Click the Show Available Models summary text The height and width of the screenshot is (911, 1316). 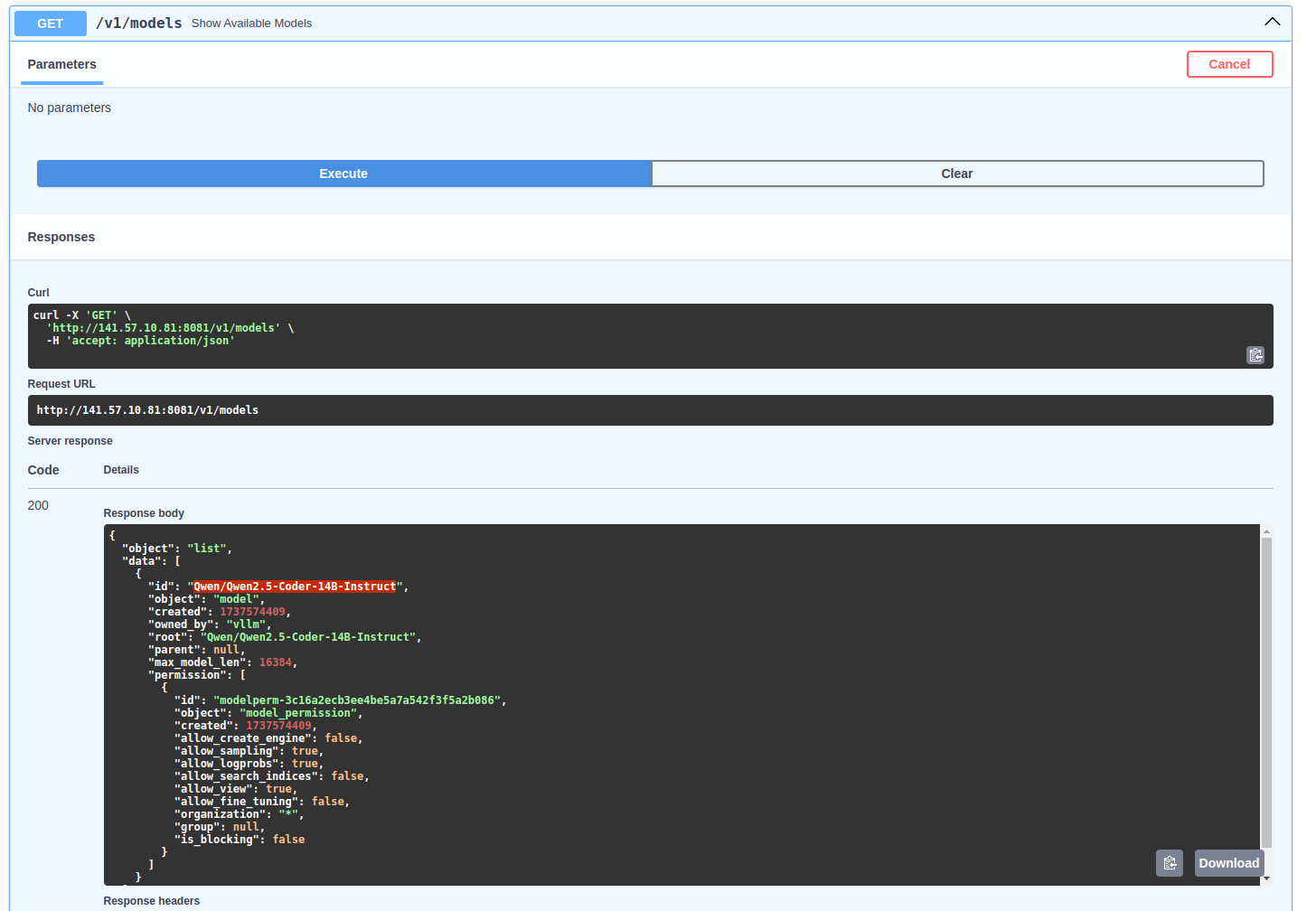tap(251, 23)
